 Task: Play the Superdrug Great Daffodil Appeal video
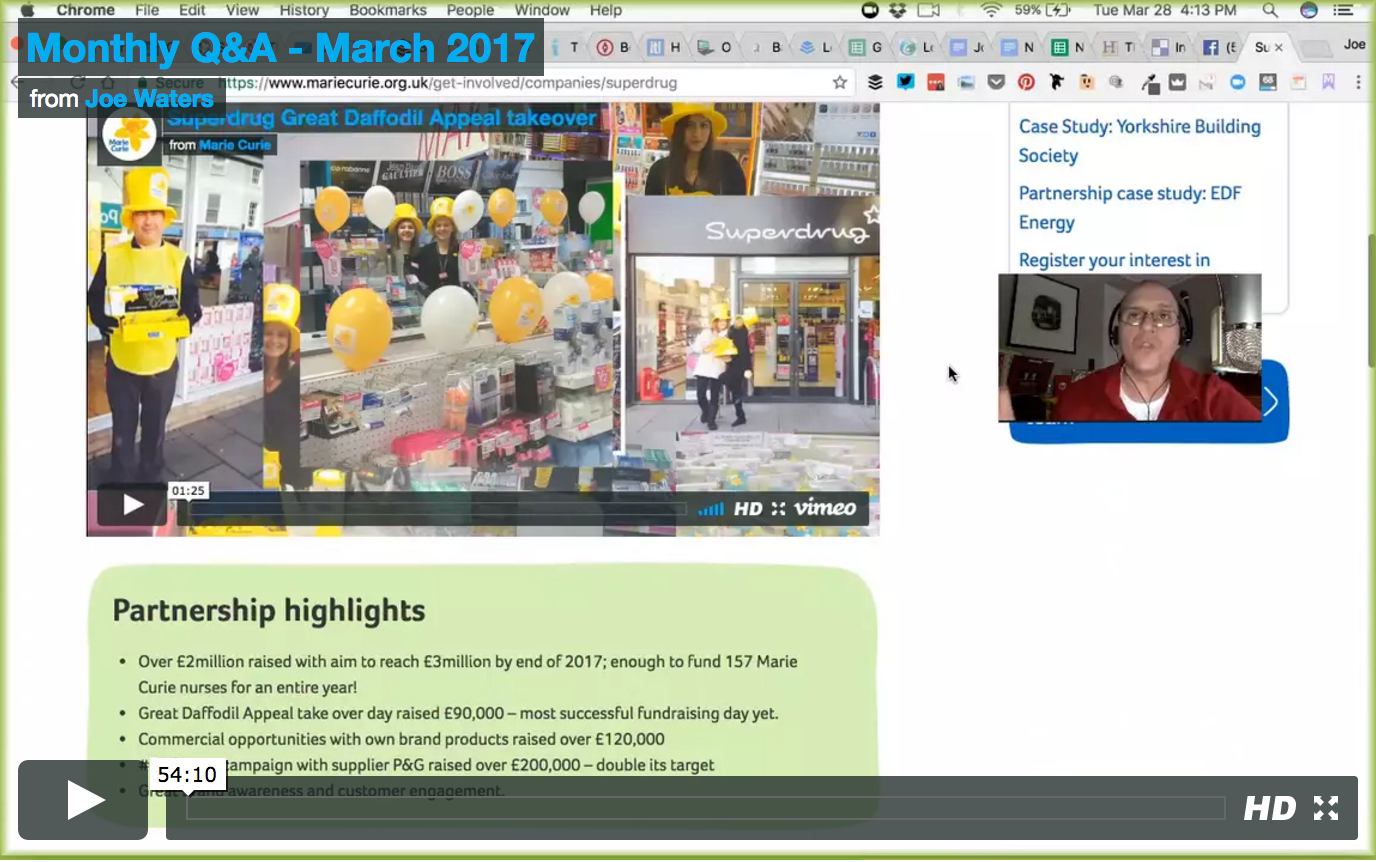coord(132,505)
